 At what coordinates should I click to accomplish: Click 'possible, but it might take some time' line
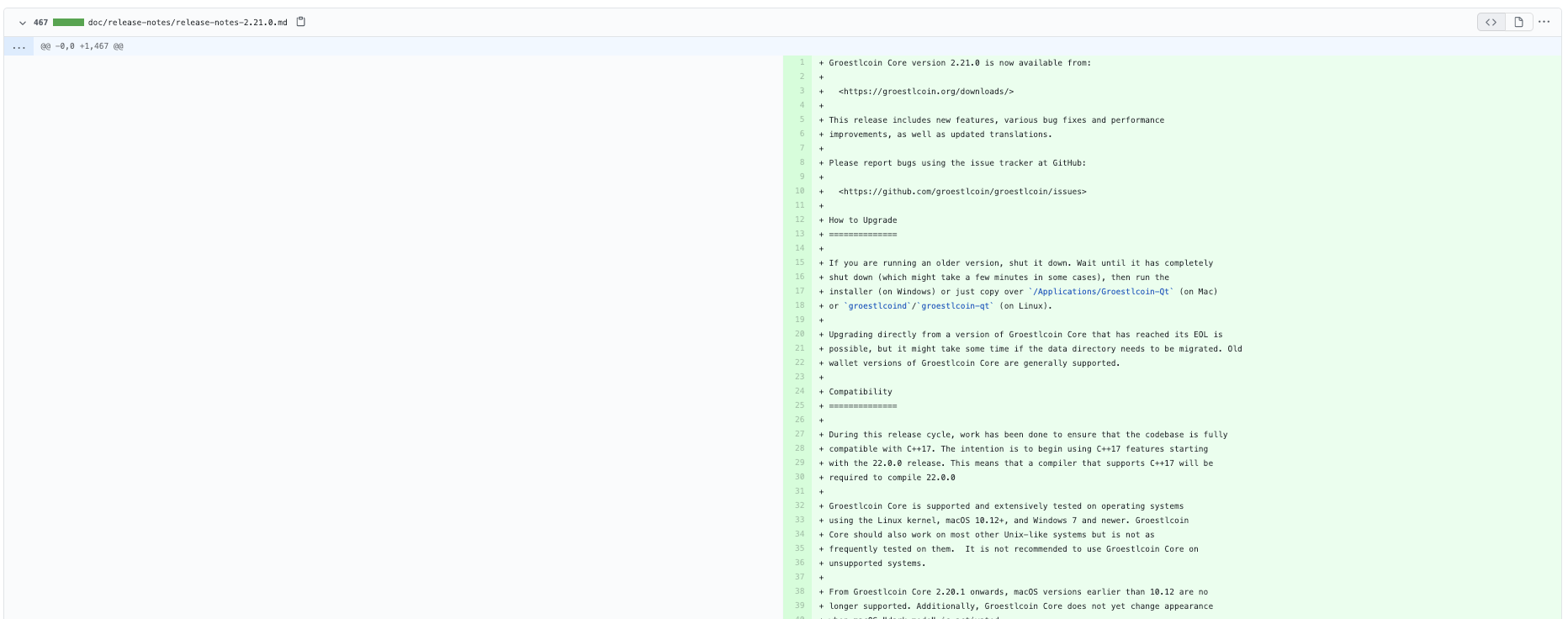click(1036, 349)
